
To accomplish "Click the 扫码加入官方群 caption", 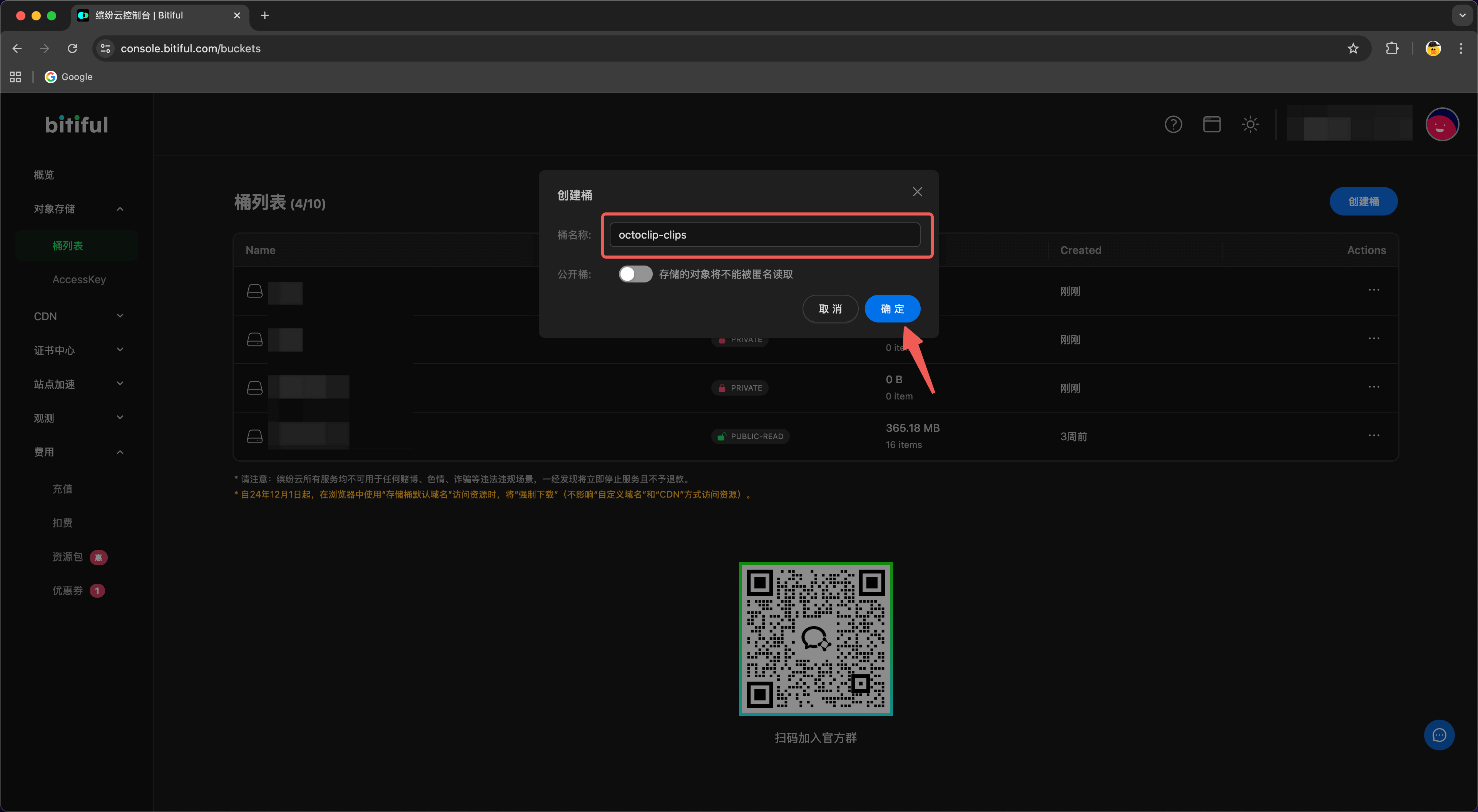I will 815,738.
